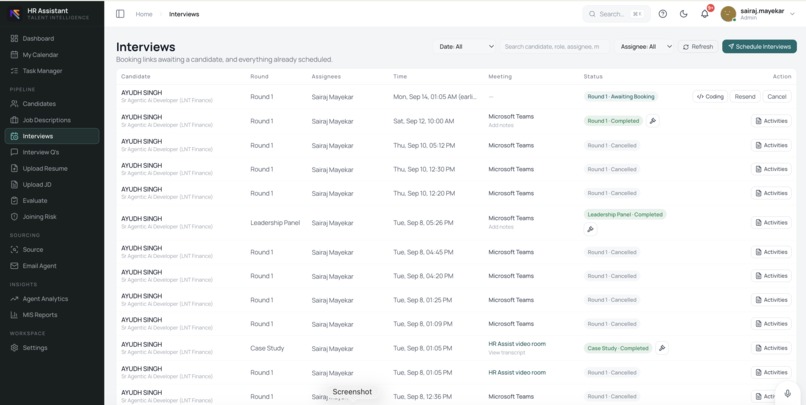Open Activities for Tue, Sep 8, 01:25 PM row
This screenshot has width=806, height=405.
[771, 300]
